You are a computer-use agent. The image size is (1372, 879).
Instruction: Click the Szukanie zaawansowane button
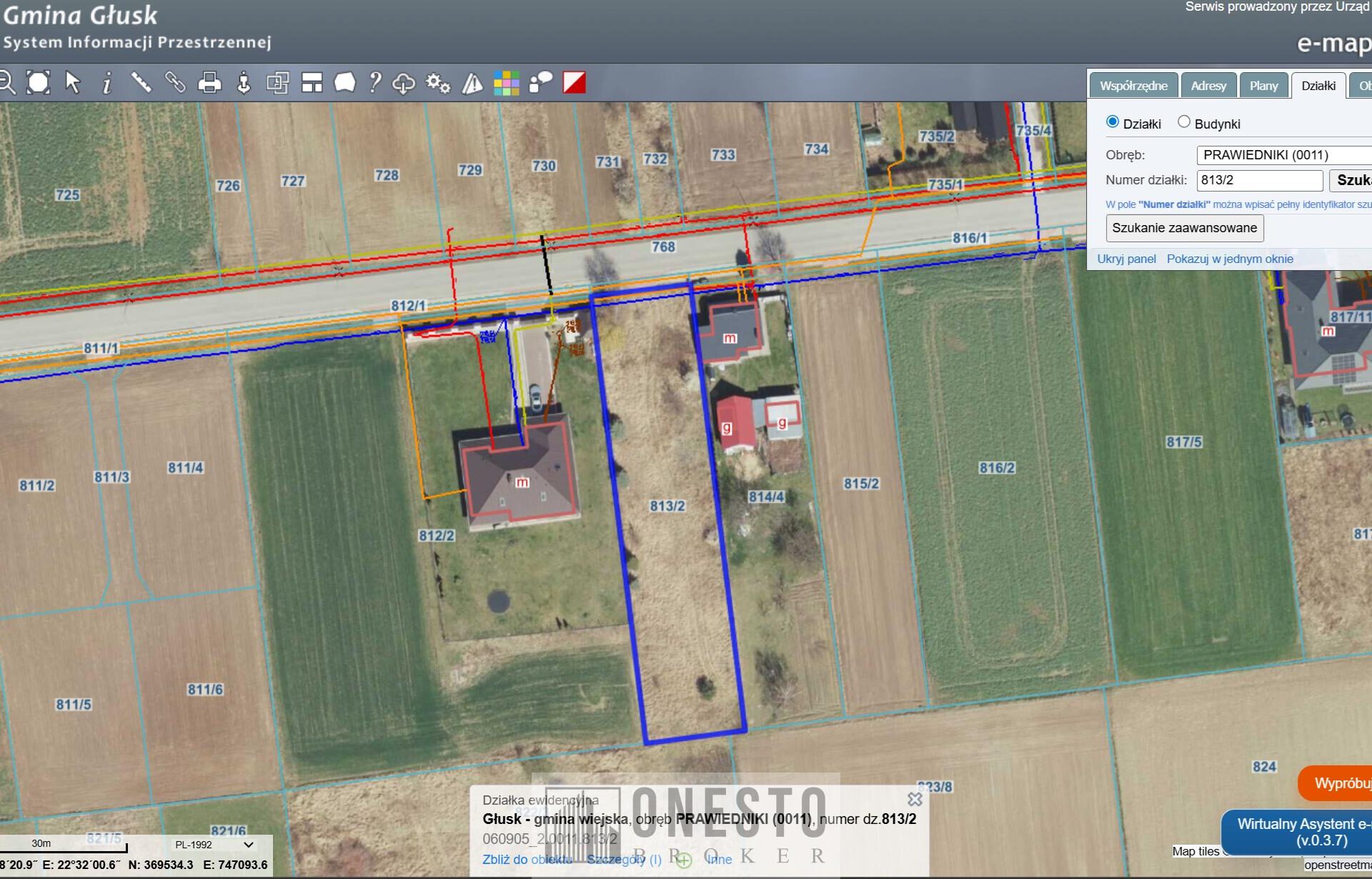coord(1184,228)
